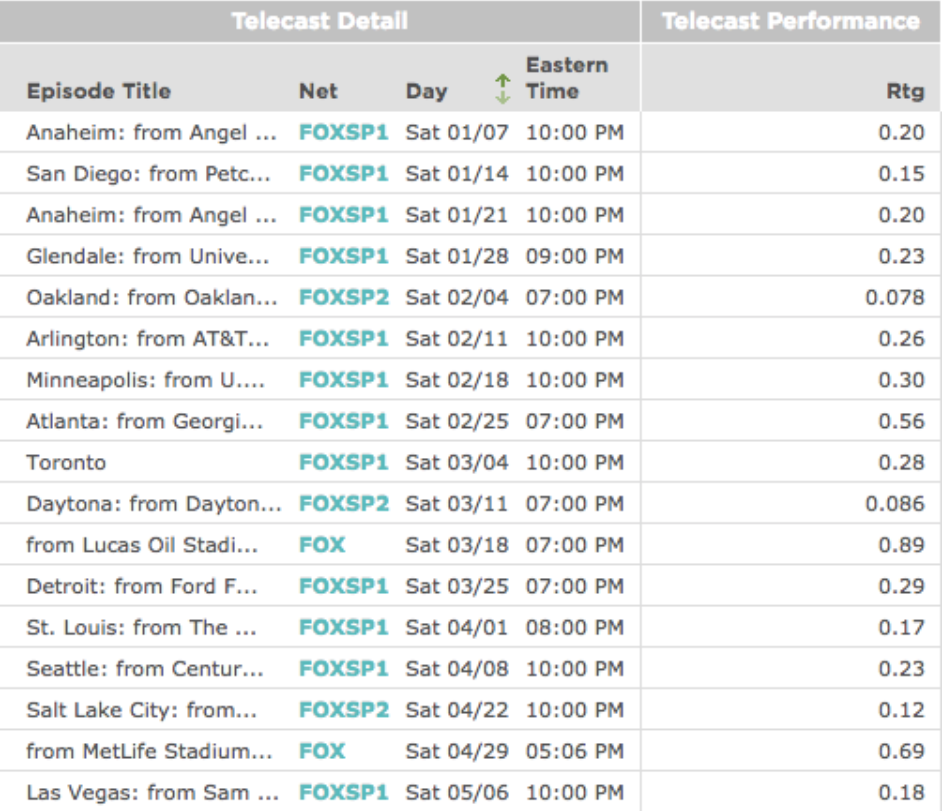Sort by the Episode Title column header

coord(98,91)
